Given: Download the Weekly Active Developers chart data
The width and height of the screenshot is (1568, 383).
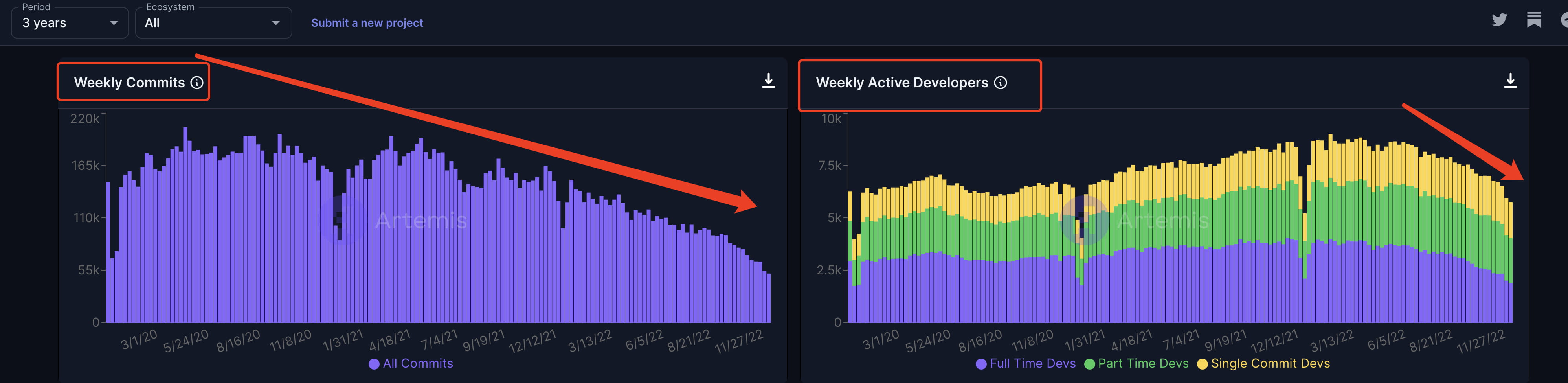Looking at the screenshot, I should click(x=1510, y=81).
